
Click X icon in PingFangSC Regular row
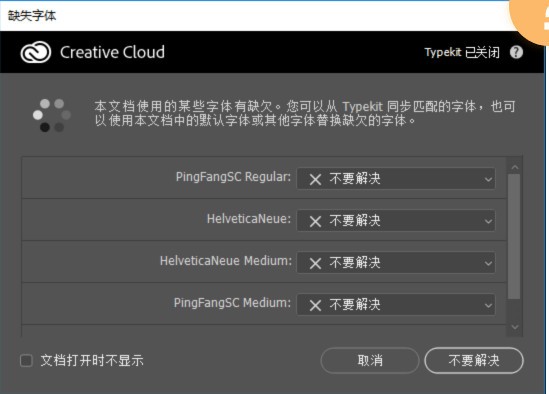315,180
